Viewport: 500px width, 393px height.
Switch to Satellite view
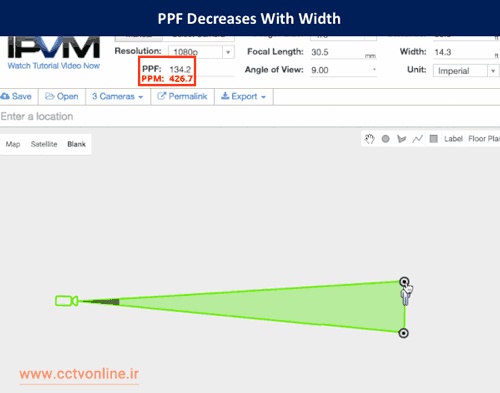[x=44, y=144]
